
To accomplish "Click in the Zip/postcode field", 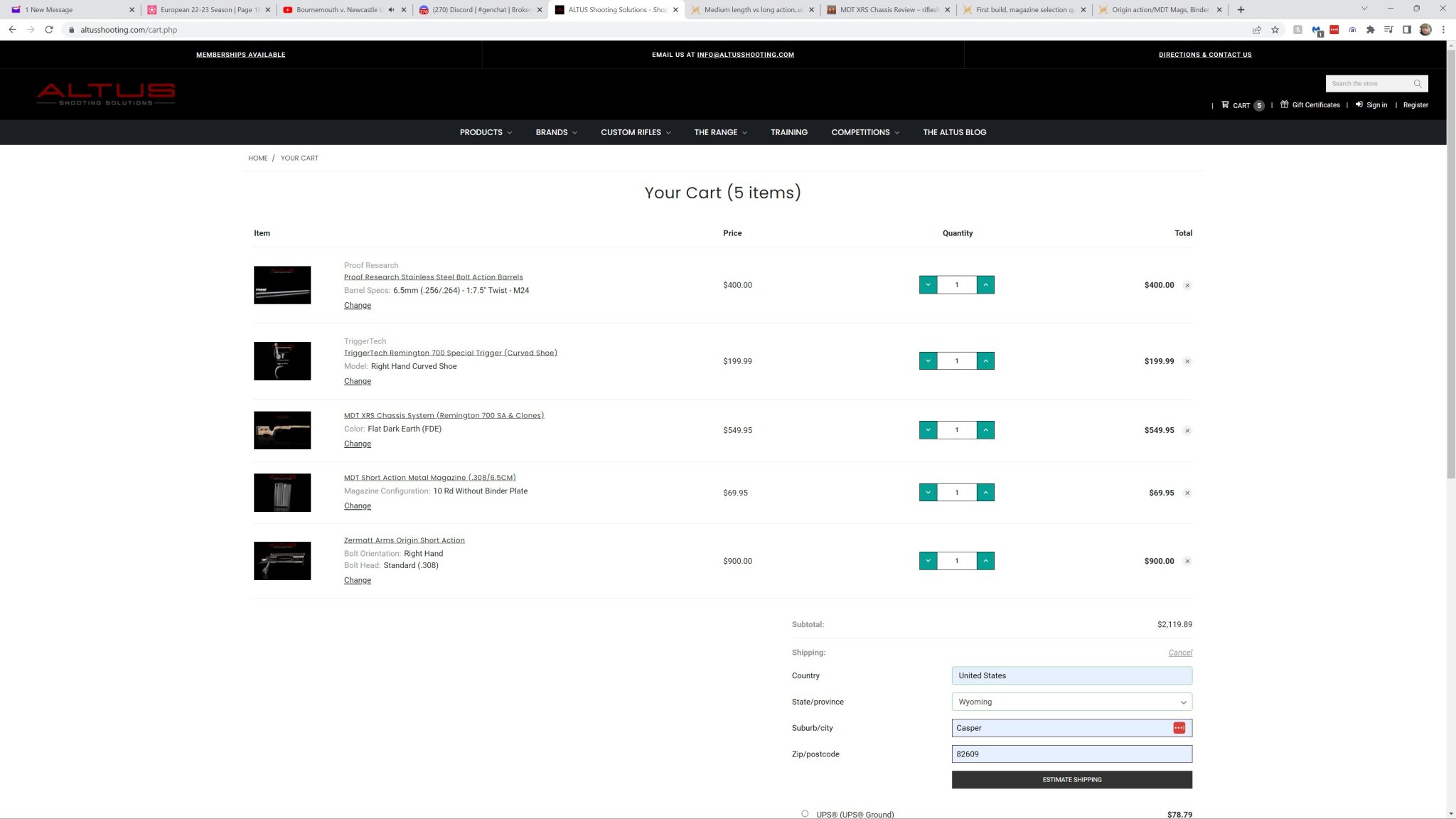I will [1071, 754].
